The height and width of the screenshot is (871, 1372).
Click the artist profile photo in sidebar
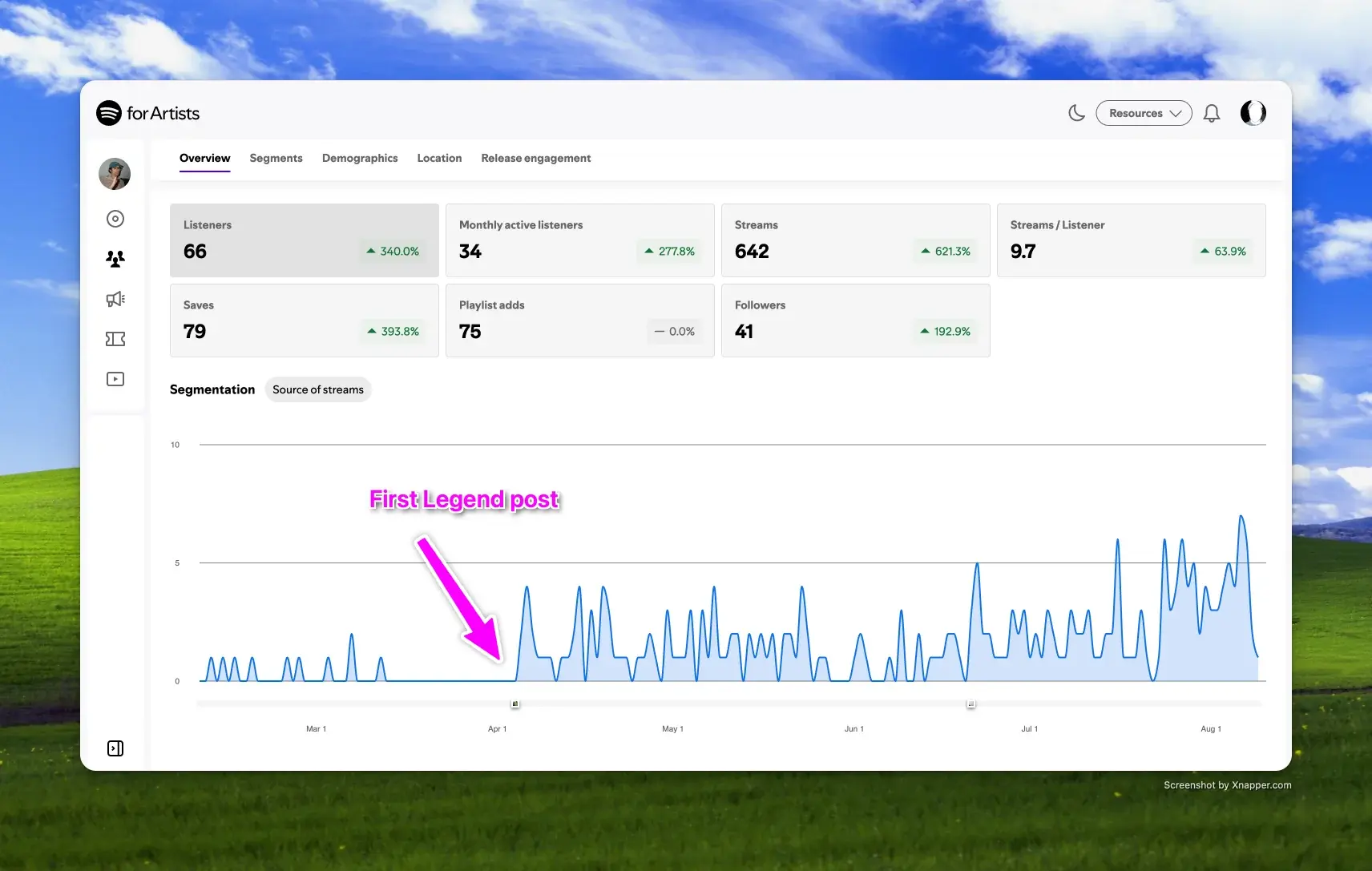(115, 174)
